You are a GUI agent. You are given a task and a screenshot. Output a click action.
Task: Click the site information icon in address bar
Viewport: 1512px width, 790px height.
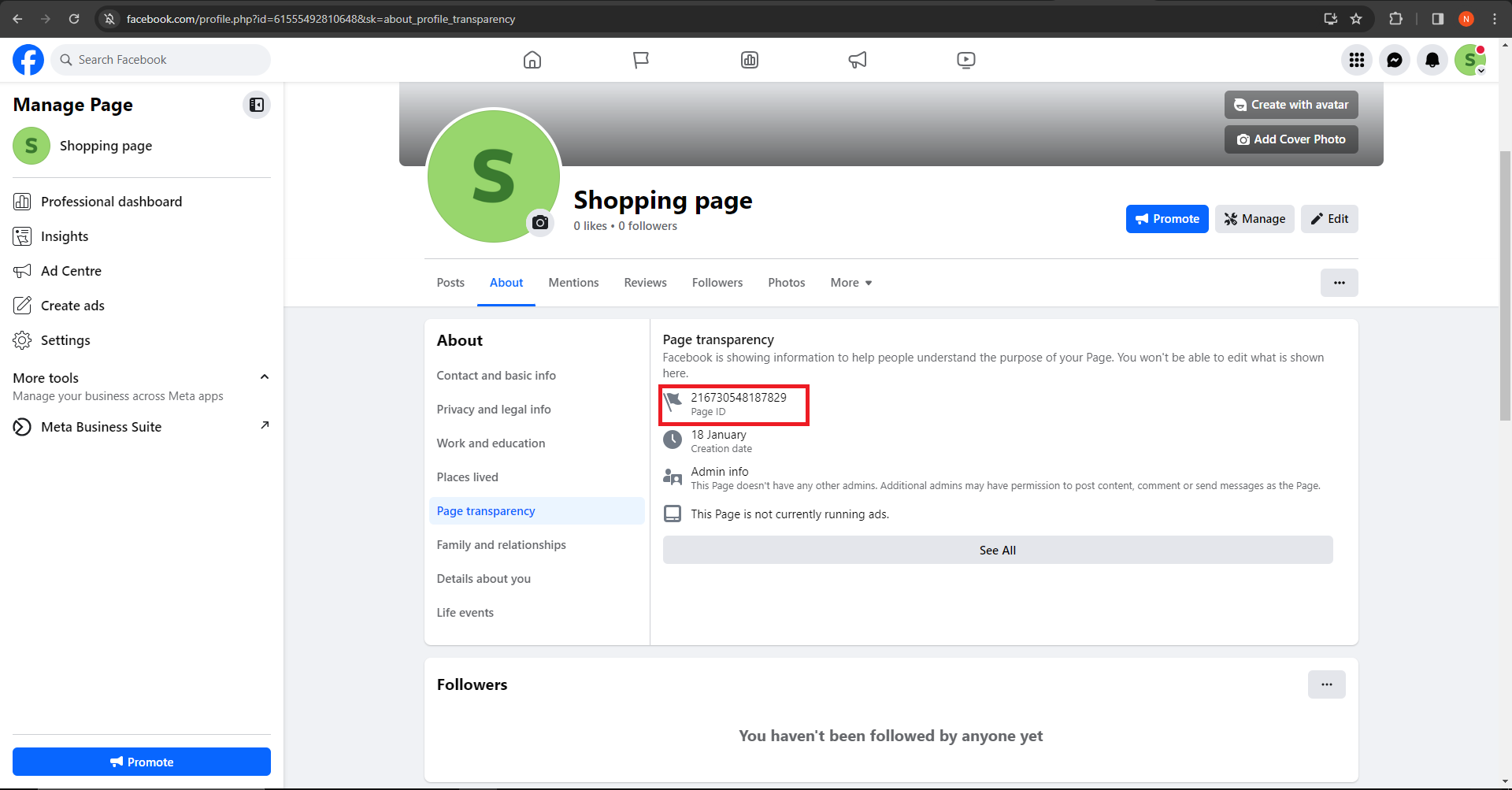click(x=110, y=19)
